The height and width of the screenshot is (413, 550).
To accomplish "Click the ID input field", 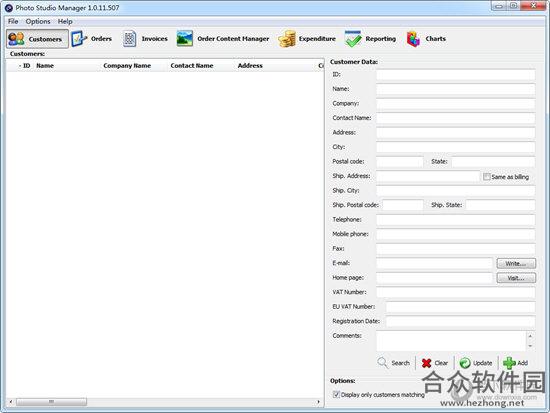I will tap(456, 75).
